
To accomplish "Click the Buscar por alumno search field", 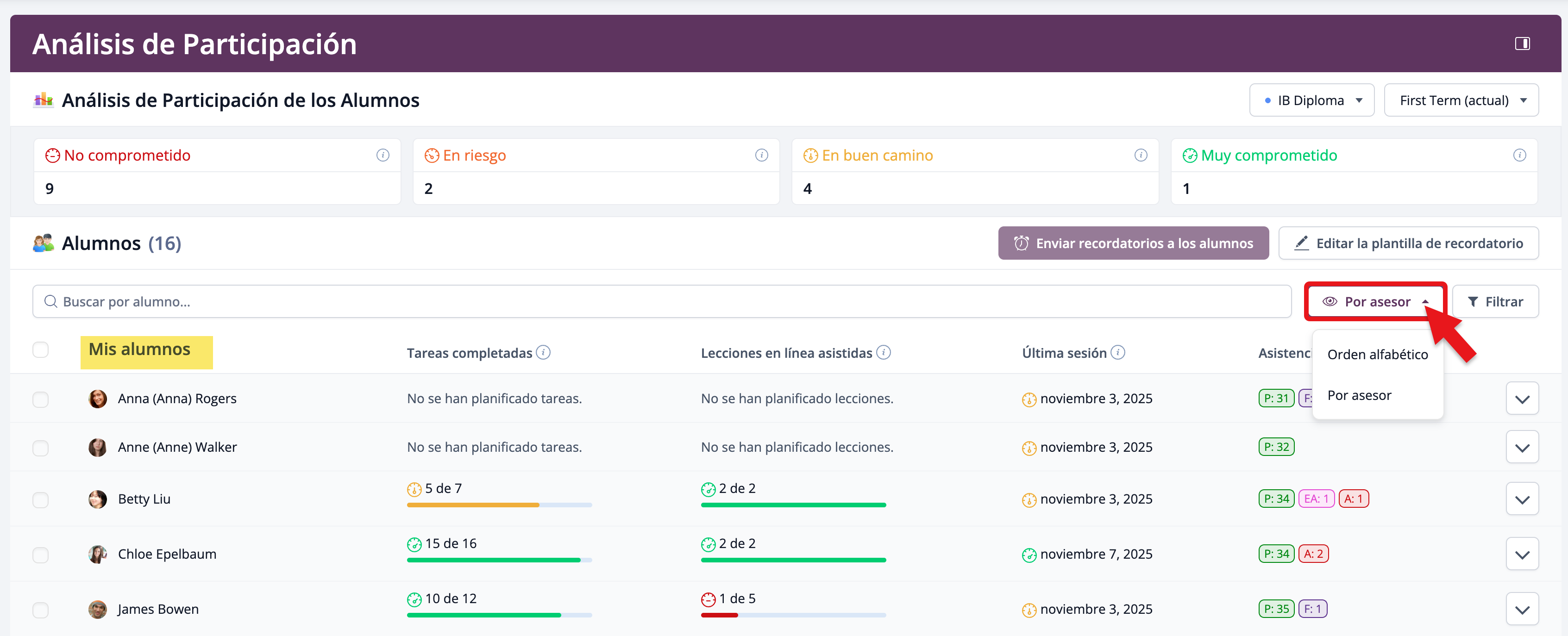I will 661,302.
